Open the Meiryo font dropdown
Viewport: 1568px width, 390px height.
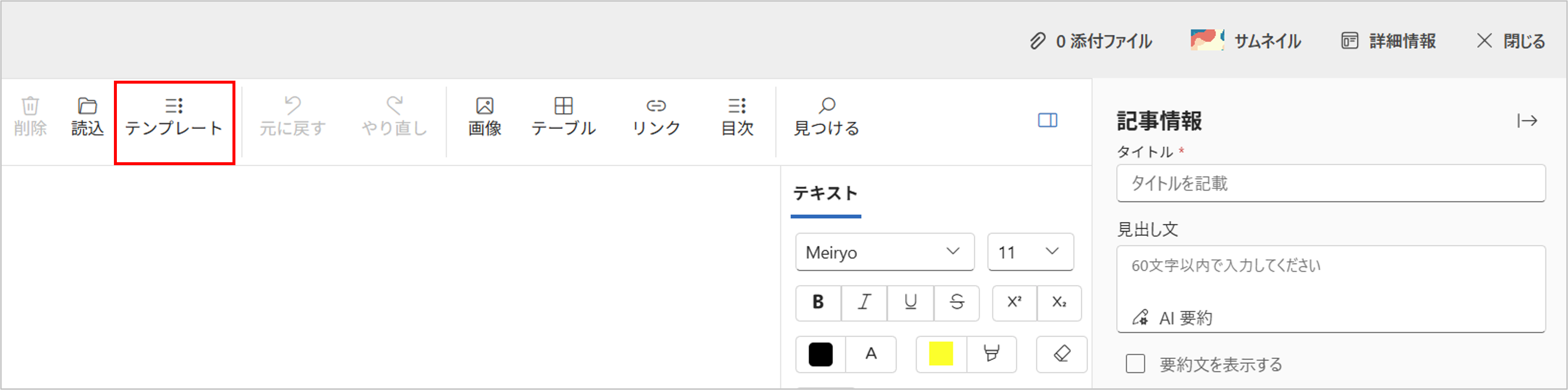[884, 252]
